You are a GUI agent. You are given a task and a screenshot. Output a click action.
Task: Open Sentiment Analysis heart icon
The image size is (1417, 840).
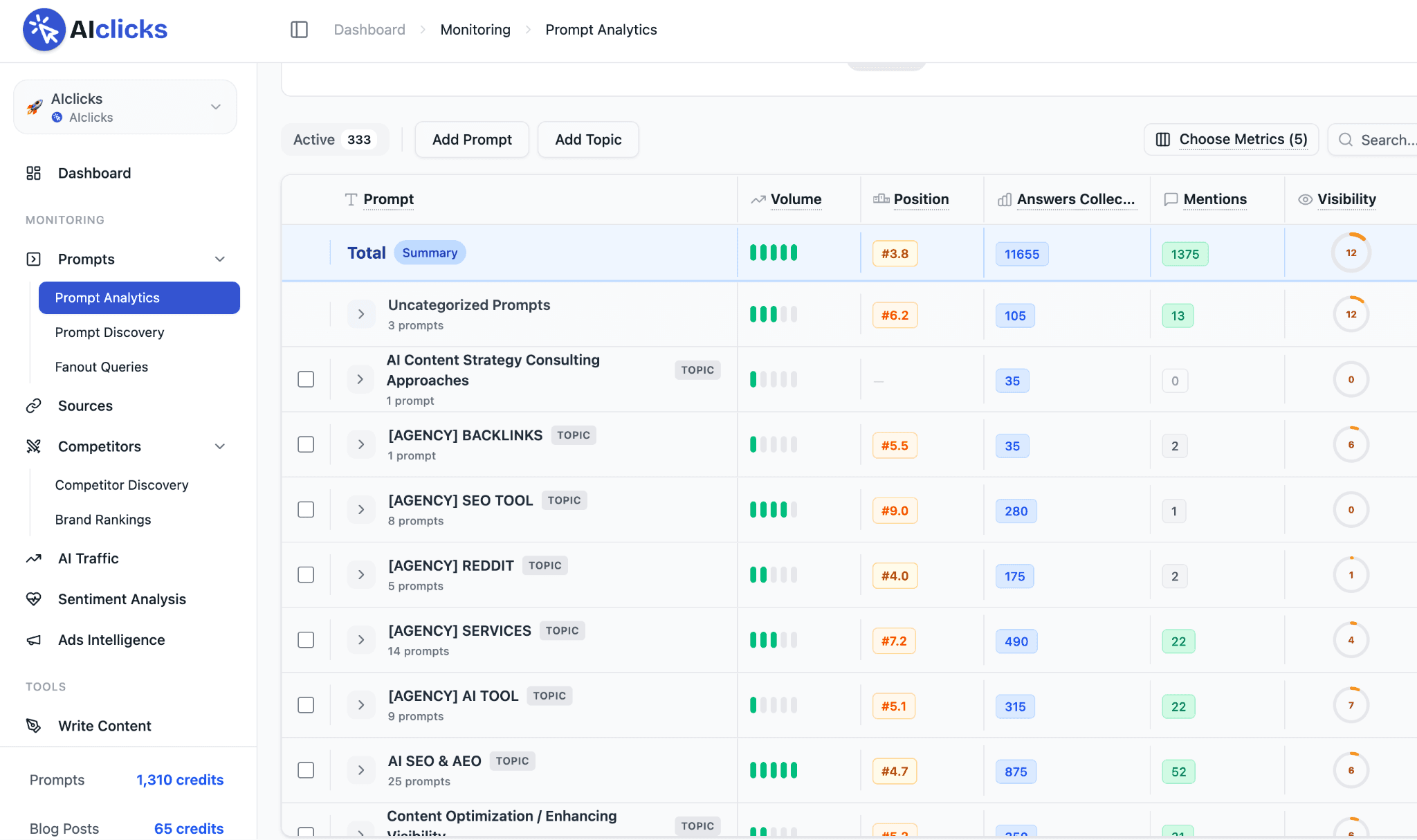tap(34, 599)
